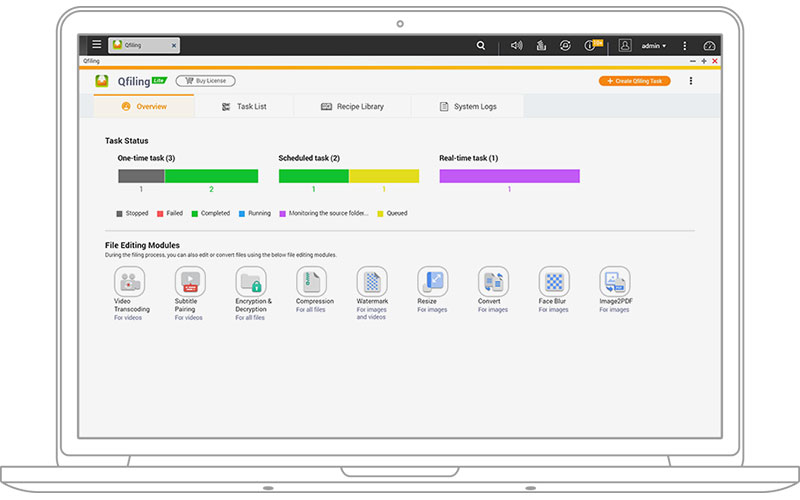
Task: Click the Create Qfiling Task button
Action: (x=635, y=81)
